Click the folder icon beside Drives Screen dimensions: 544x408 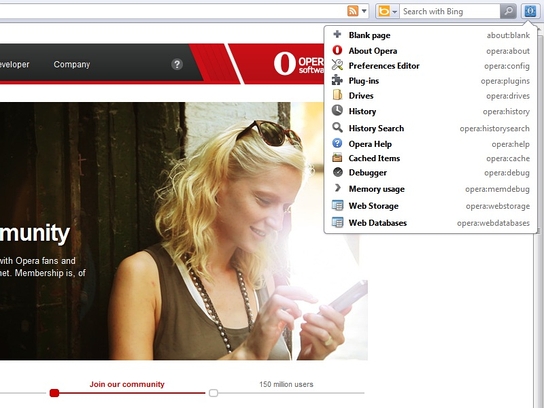[337, 95]
